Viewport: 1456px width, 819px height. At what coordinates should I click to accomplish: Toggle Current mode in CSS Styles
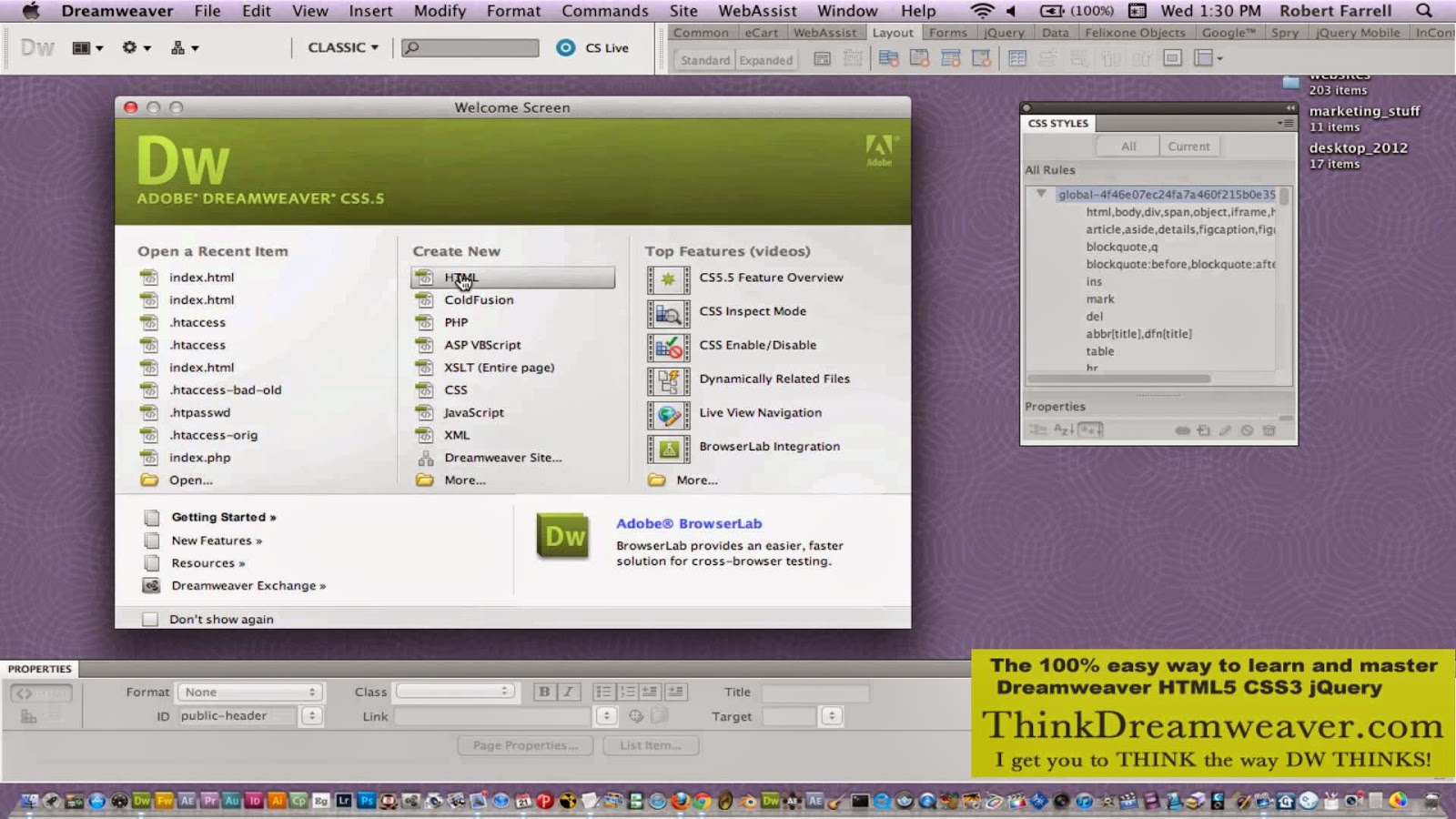click(x=1189, y=146)
